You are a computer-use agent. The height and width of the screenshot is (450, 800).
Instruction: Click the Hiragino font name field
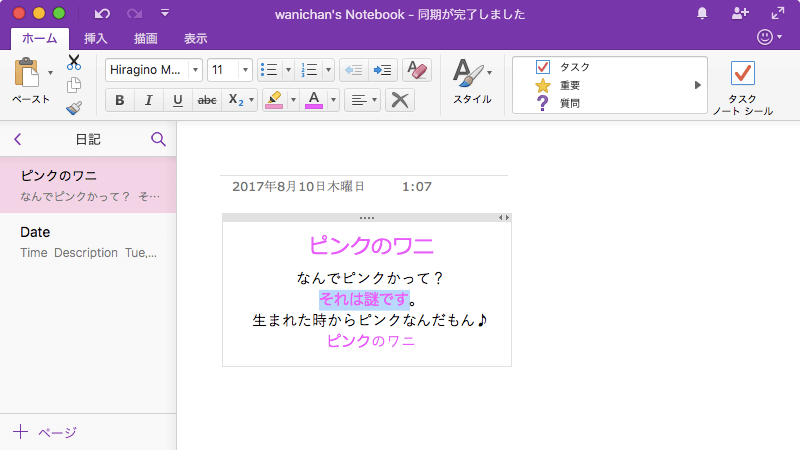(x=147, y=70)
